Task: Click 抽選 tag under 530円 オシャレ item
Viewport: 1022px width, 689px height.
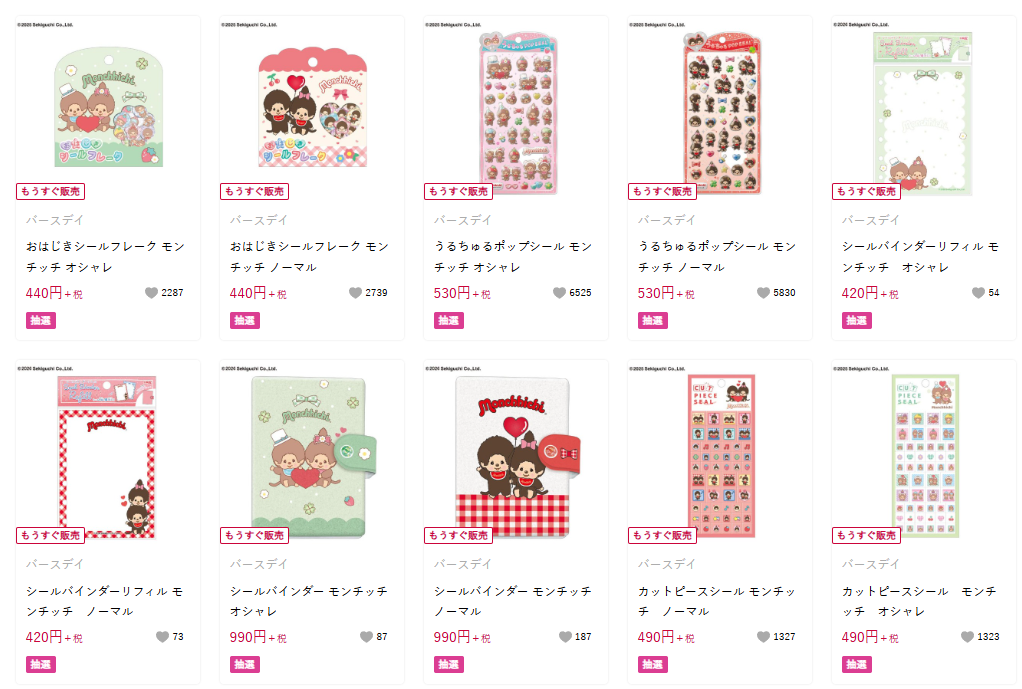Action: (x=448, y=321)
